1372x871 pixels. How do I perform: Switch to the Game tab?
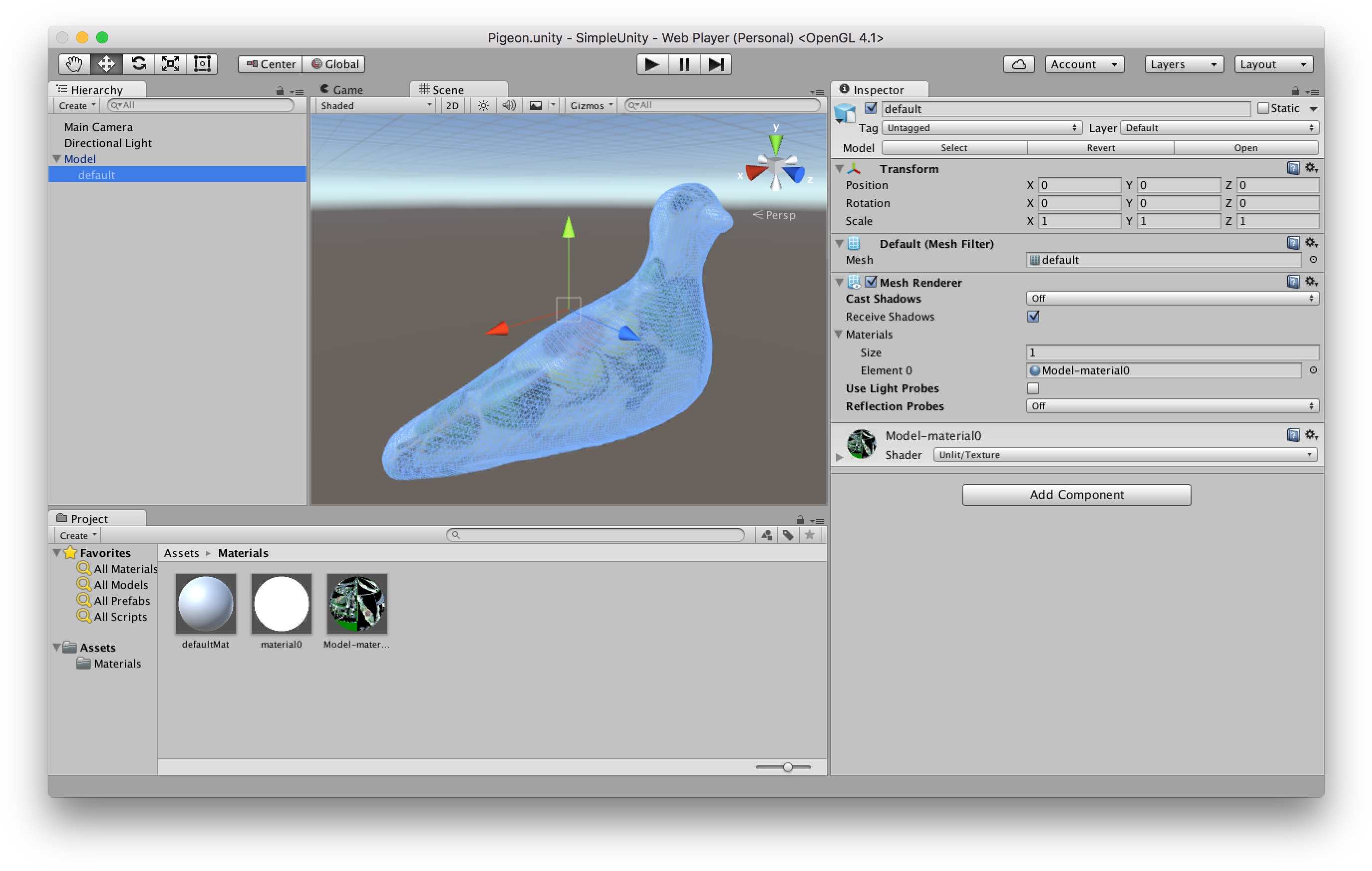coord(342,90)
